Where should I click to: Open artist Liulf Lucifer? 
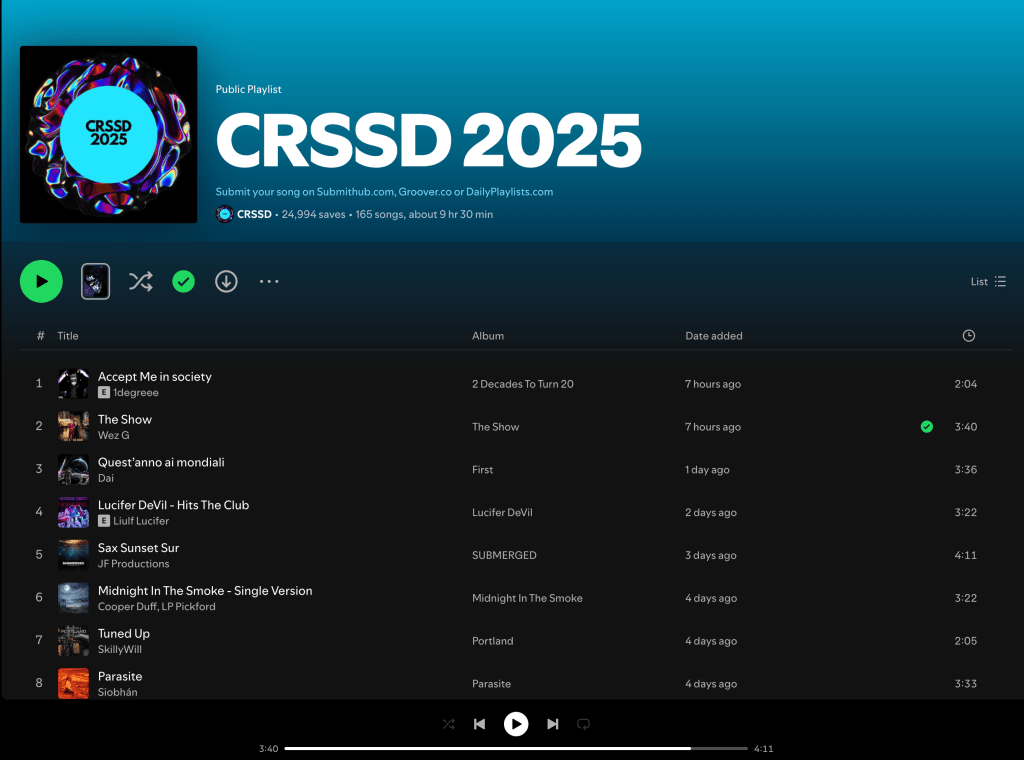[141, 521]
